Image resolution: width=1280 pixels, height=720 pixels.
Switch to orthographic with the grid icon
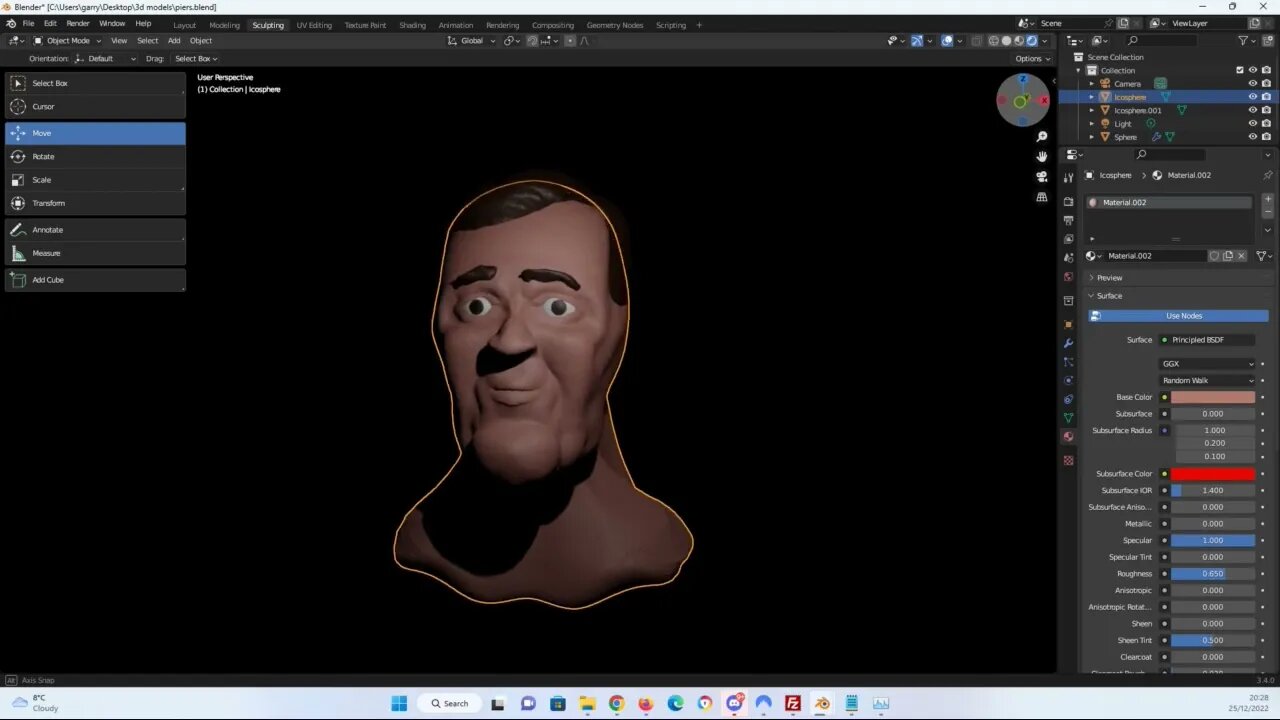click(x=1042, y=197)
